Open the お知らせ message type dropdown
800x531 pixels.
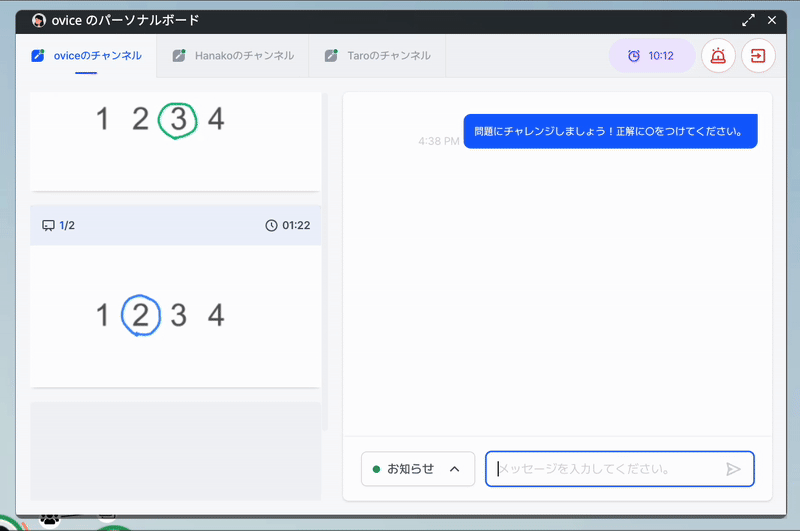(418, 469)
